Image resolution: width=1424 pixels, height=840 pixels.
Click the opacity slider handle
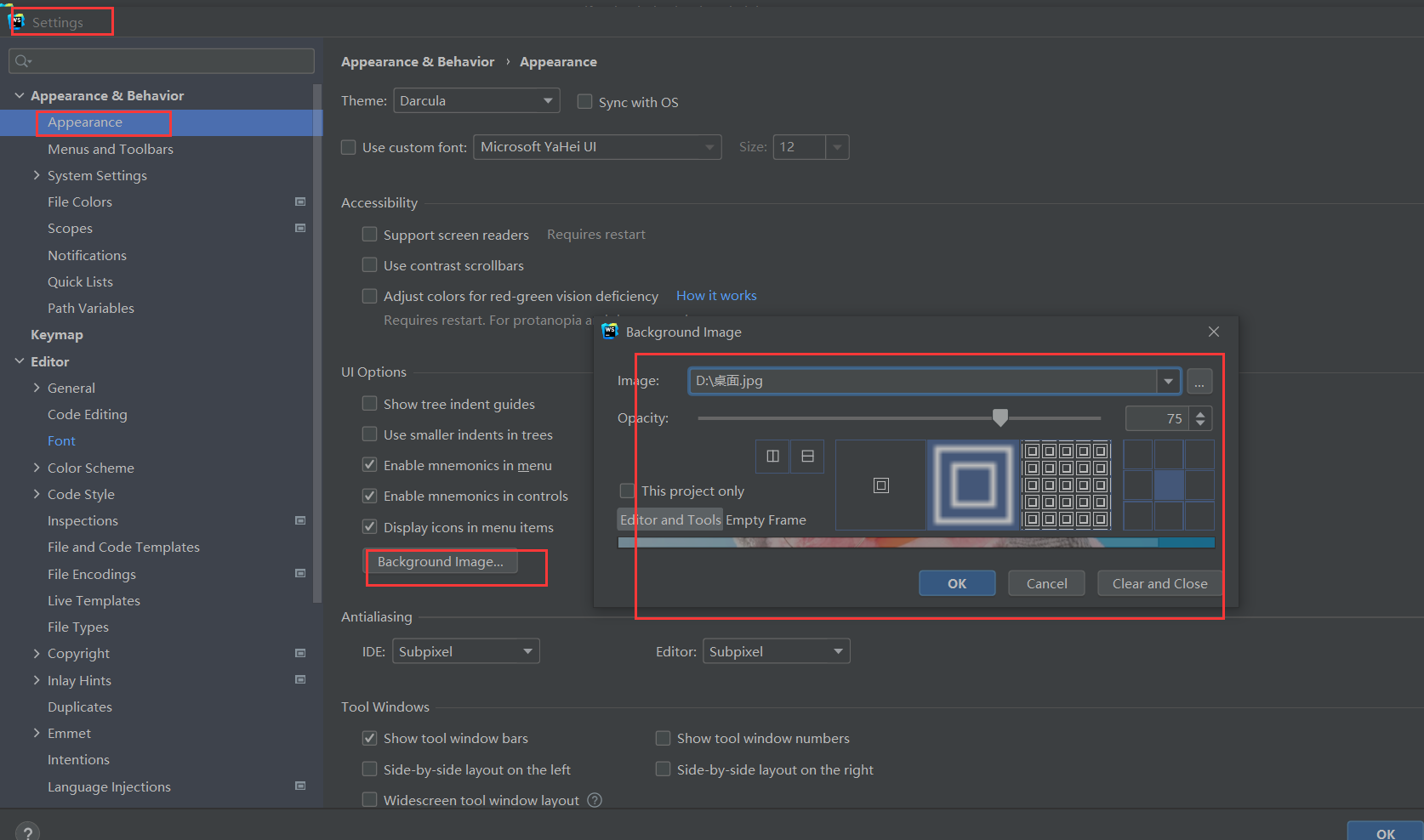point(1000,417)
